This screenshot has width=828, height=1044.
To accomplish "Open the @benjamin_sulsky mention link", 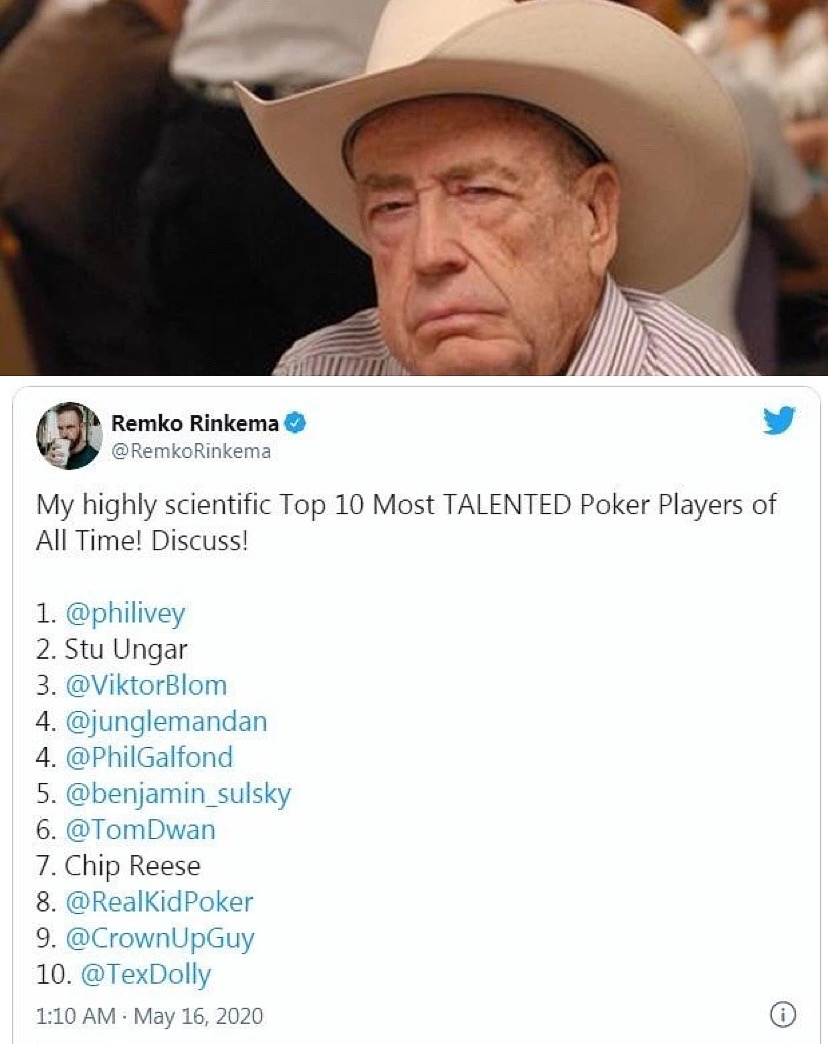I will (x=178, y=794).
